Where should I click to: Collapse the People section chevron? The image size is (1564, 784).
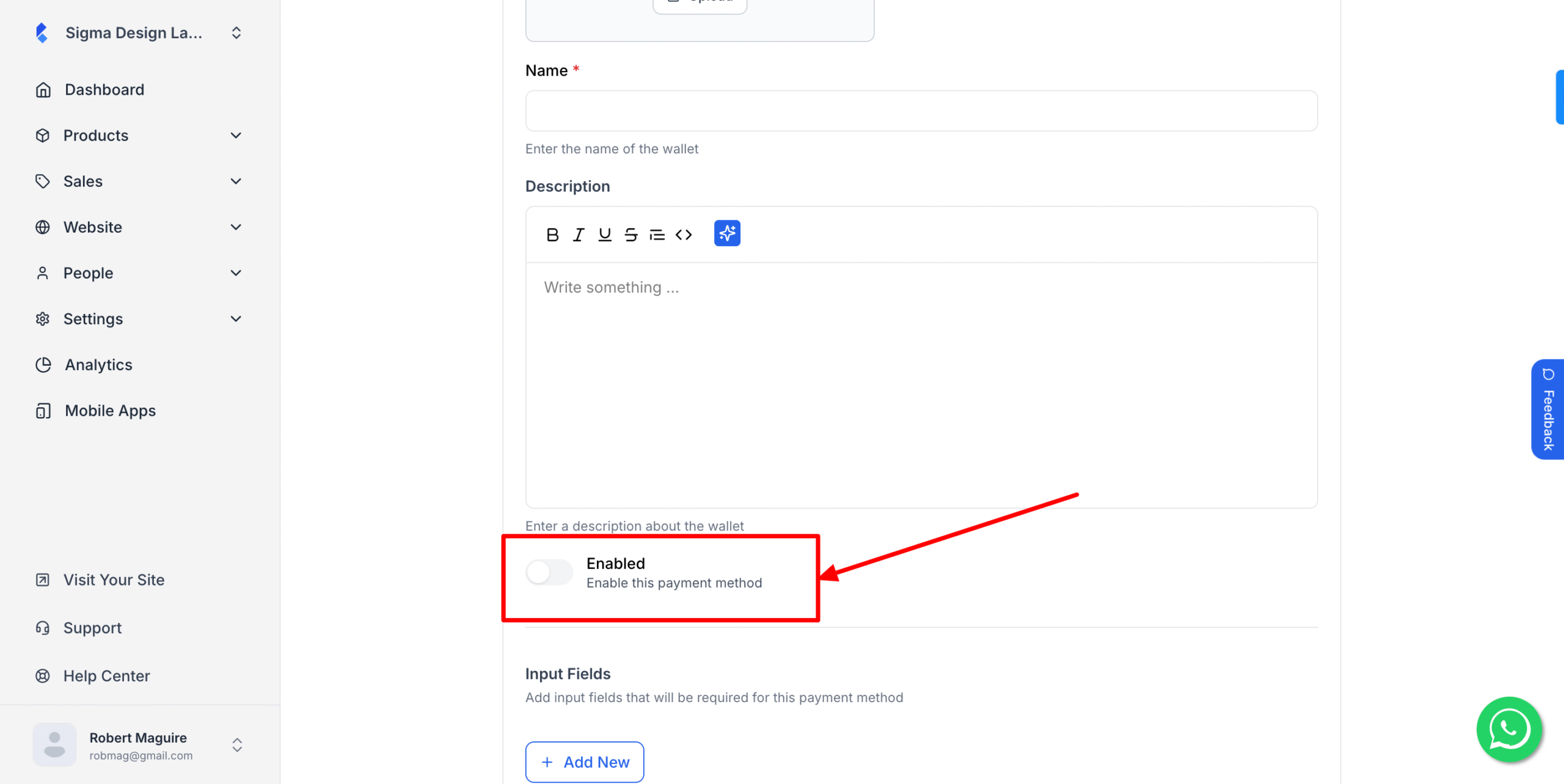pyautogui.click(x=236, y=273)
